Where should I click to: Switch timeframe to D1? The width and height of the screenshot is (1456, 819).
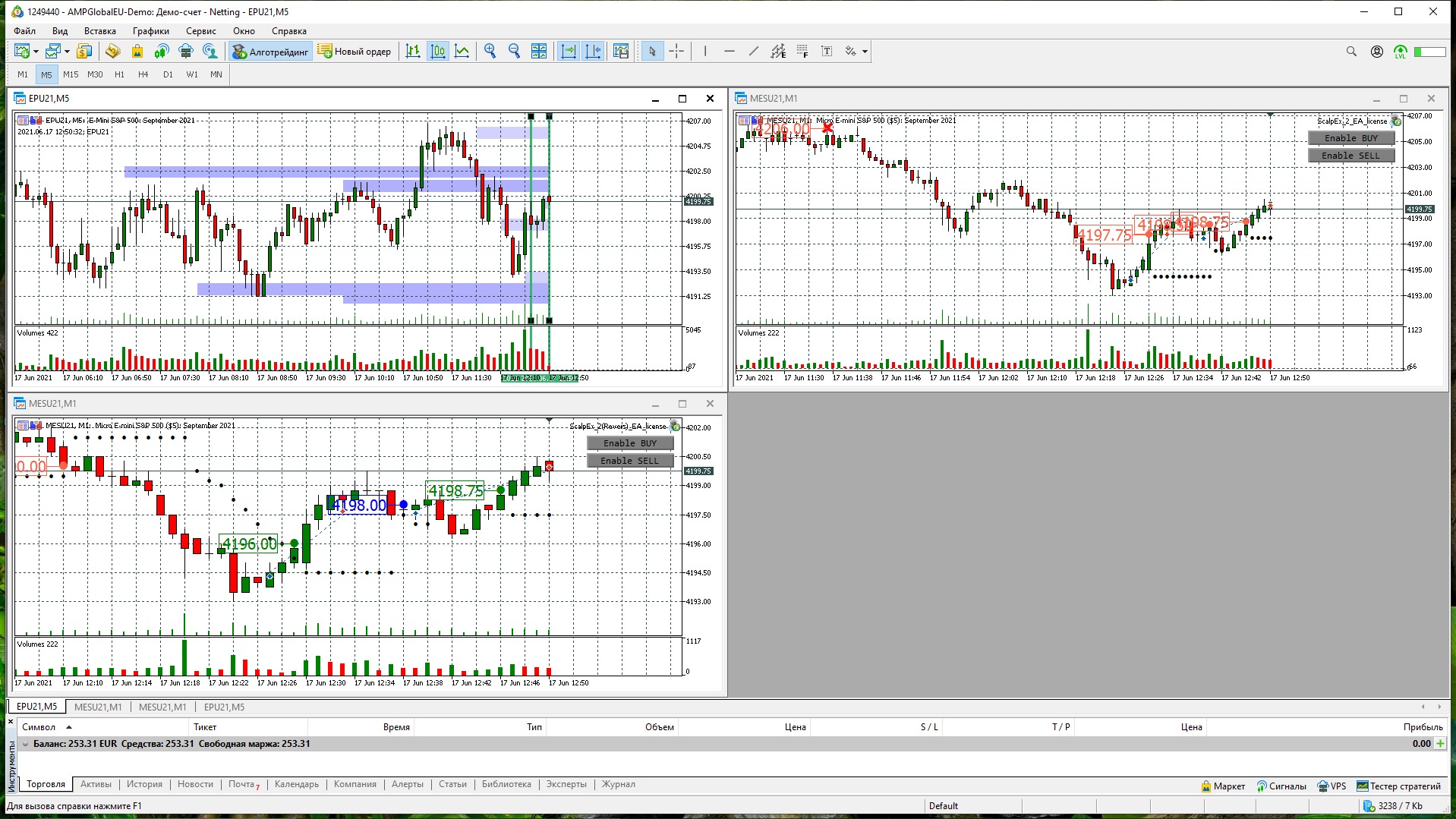(x=168, y=74)
